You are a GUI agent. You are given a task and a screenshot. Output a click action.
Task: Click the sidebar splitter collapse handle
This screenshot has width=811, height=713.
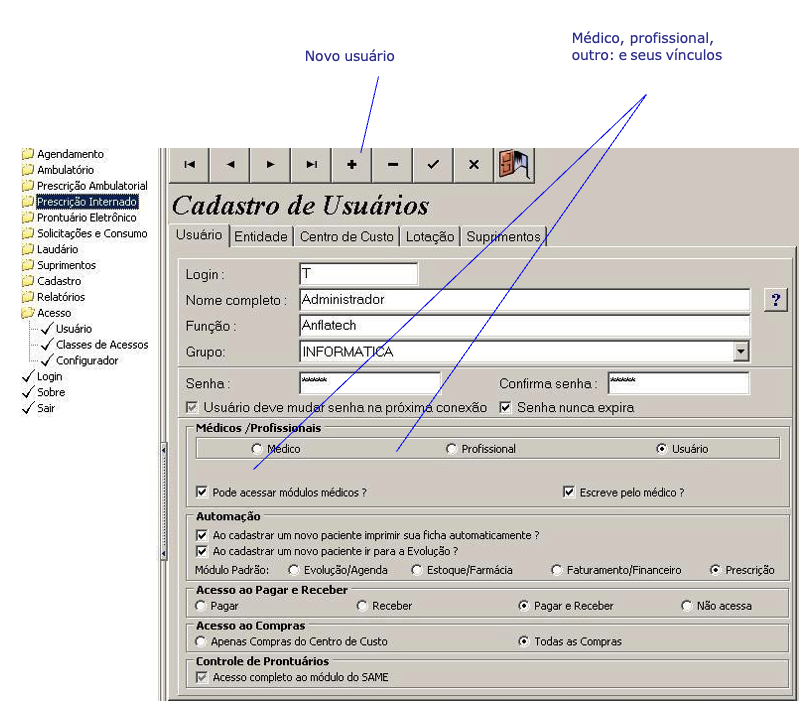pos(163,502)
